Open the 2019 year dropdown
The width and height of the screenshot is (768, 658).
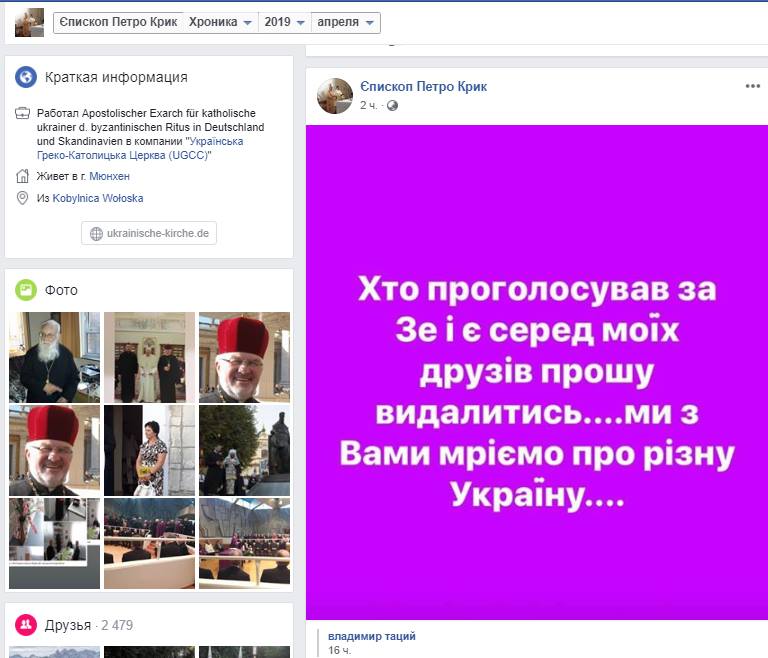[x=285, y=22]
